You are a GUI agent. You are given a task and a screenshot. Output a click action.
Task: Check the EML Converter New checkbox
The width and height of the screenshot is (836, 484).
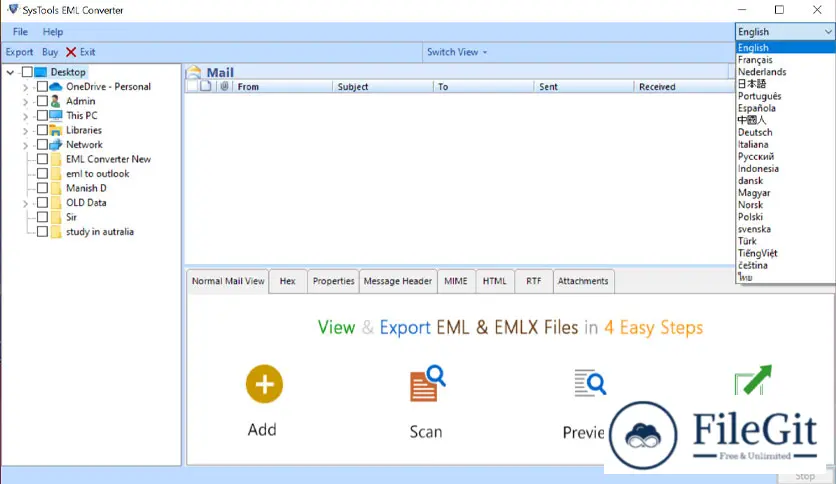click(x=42, y=159)
